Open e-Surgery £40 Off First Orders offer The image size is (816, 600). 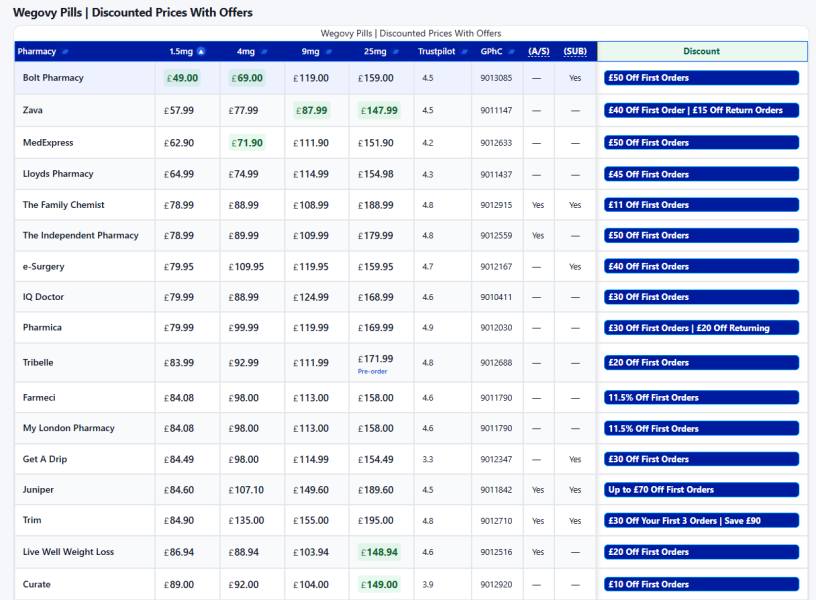point(702,266)
